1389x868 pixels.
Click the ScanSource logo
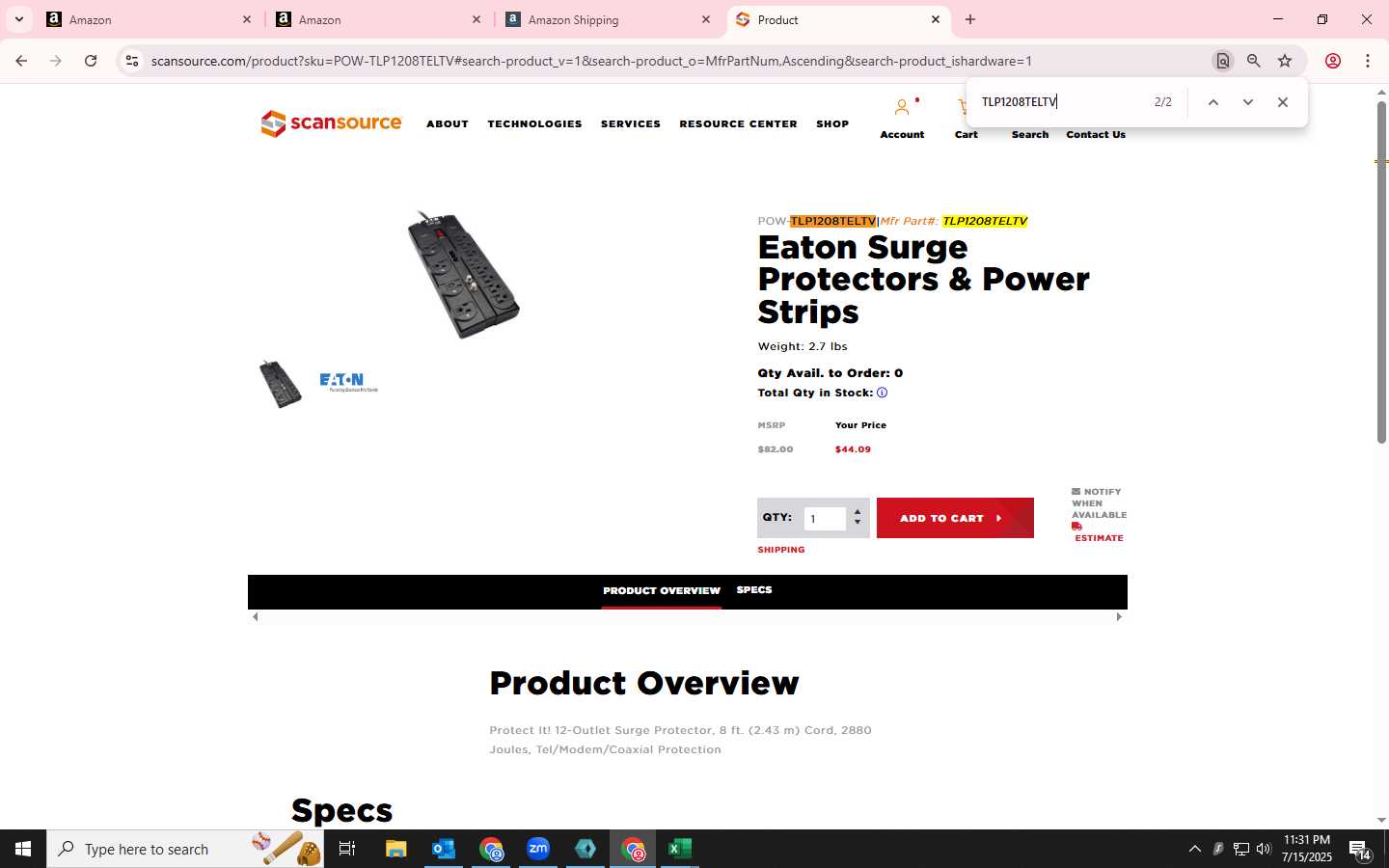click(x=331, y=123)
